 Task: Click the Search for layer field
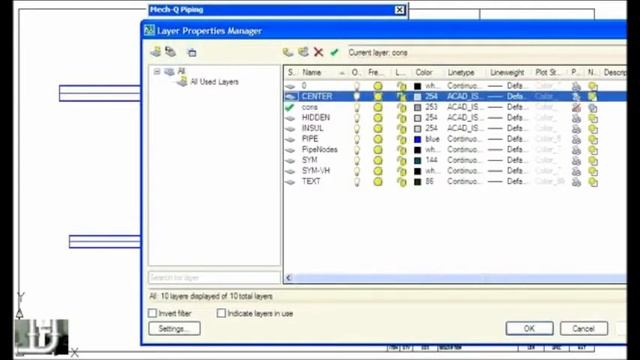tap(214, 278)
